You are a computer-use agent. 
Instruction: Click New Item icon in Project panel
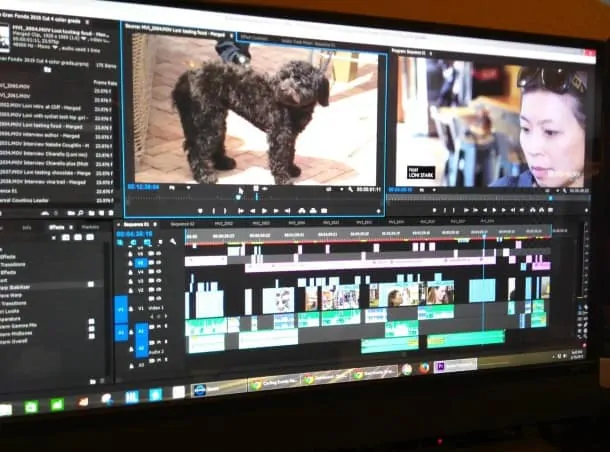102,213
